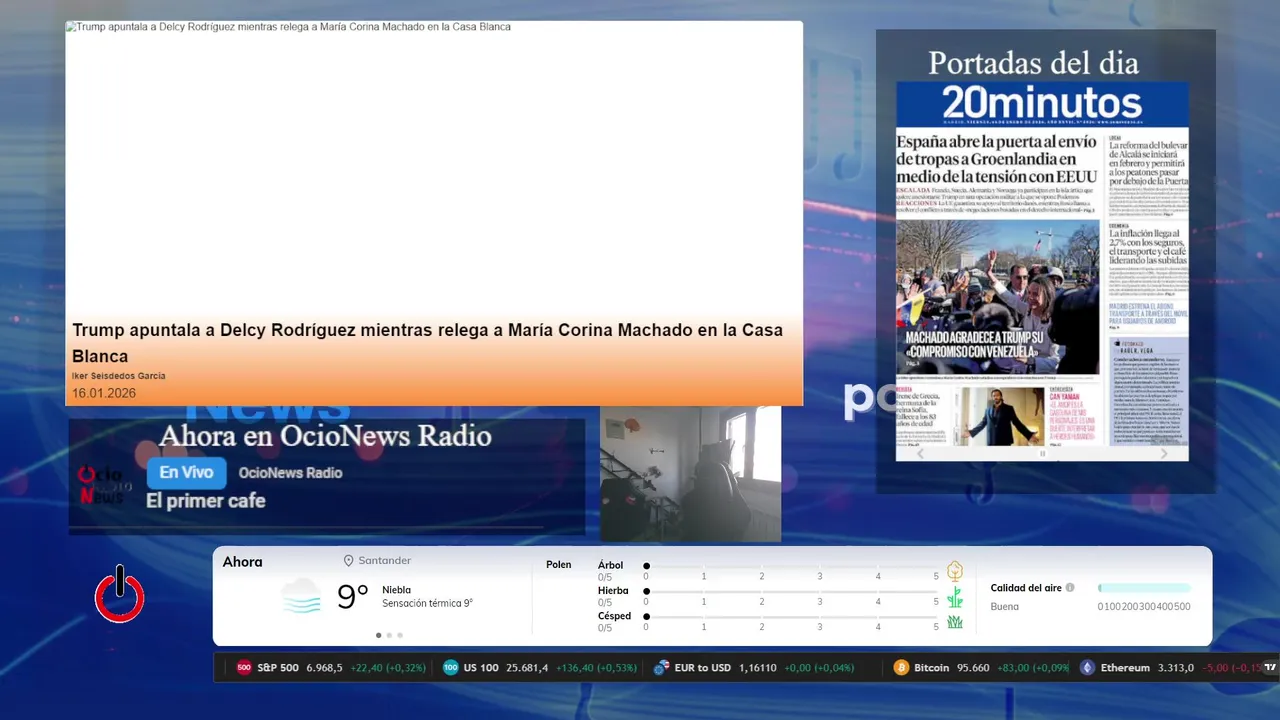Image resolution: width=1280 pixels, height=720 pixels.
Task: Click the broken image icon in news card
Action: (x=70, y=27)
